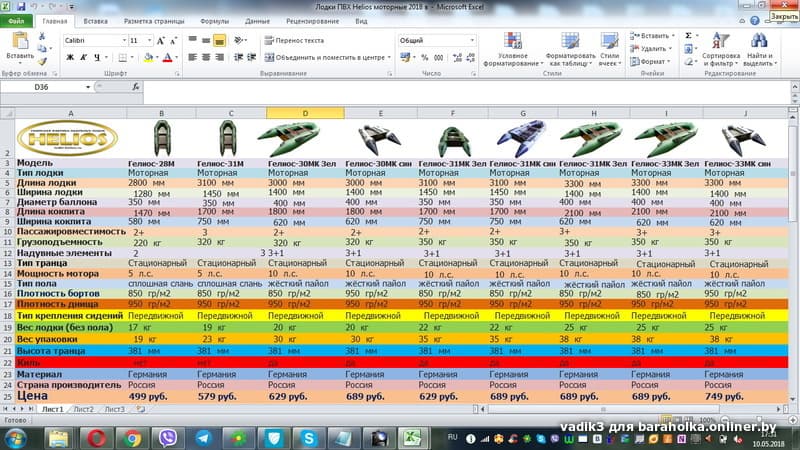Open the fill color dropdown arrow
Screen dimensions: 800x450
(157, 58)
